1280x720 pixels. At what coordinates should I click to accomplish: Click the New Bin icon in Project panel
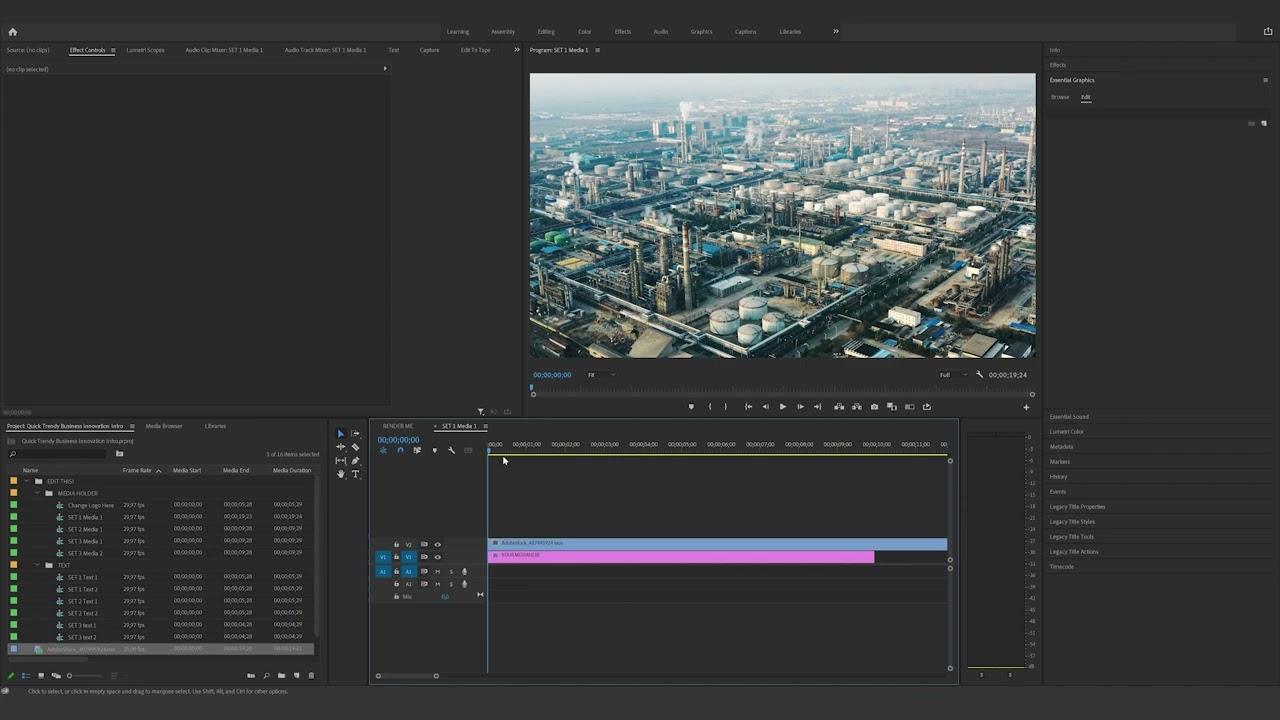point(281,676)
